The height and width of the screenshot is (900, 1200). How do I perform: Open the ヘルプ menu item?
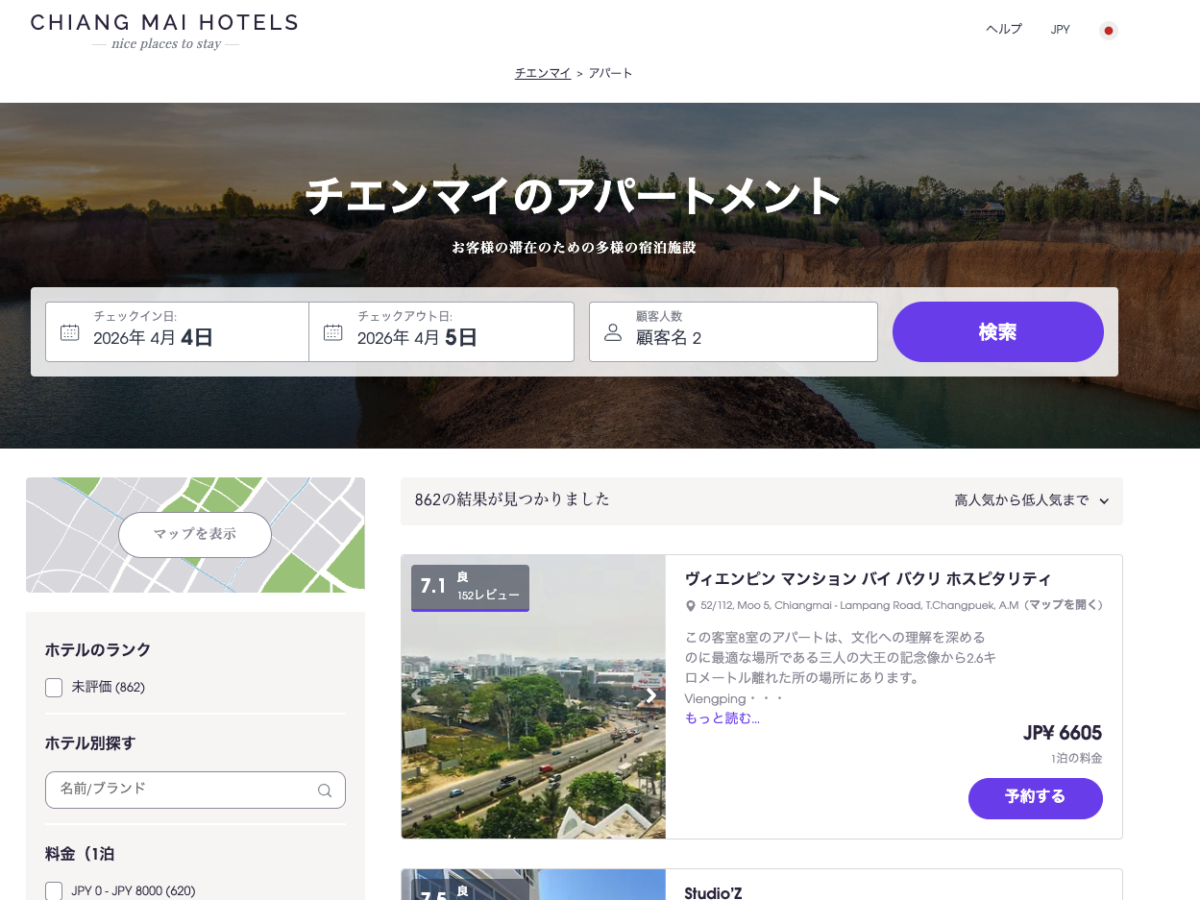coord(1003,30)
